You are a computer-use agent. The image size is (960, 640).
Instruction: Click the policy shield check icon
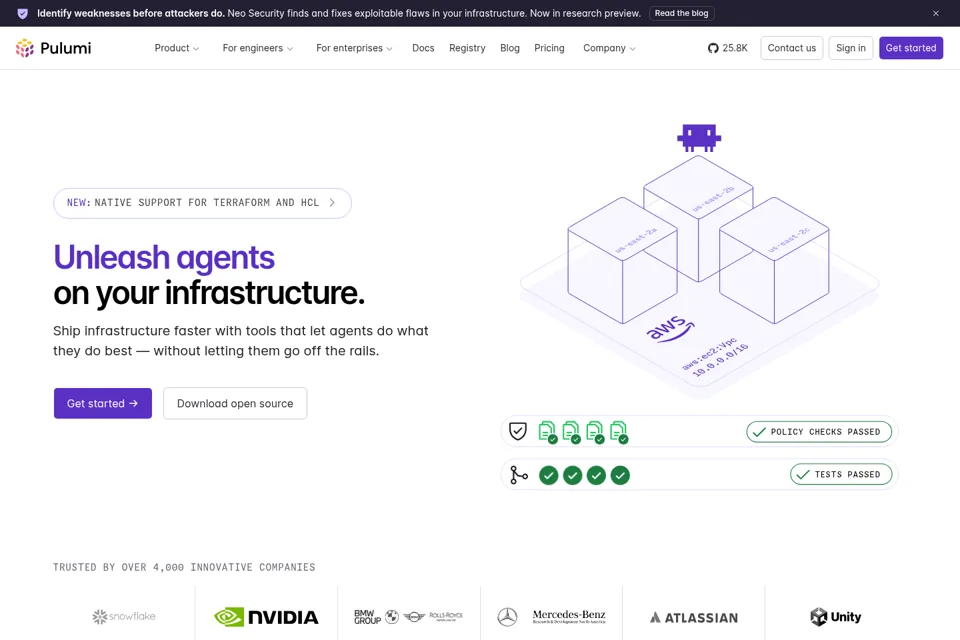point(518,431)
